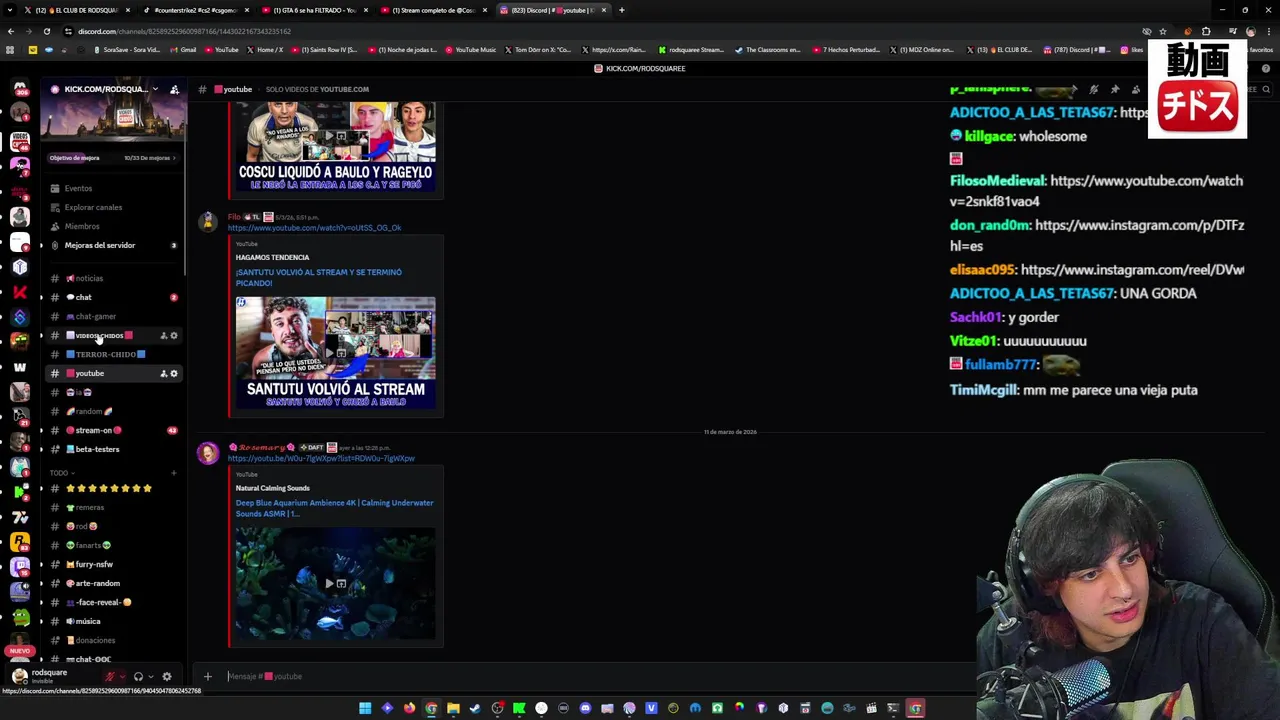Screen dimensions: 1280x720
Task: Open the YouTube bookmark in bookmarks bar
Action: pos(221,49)
